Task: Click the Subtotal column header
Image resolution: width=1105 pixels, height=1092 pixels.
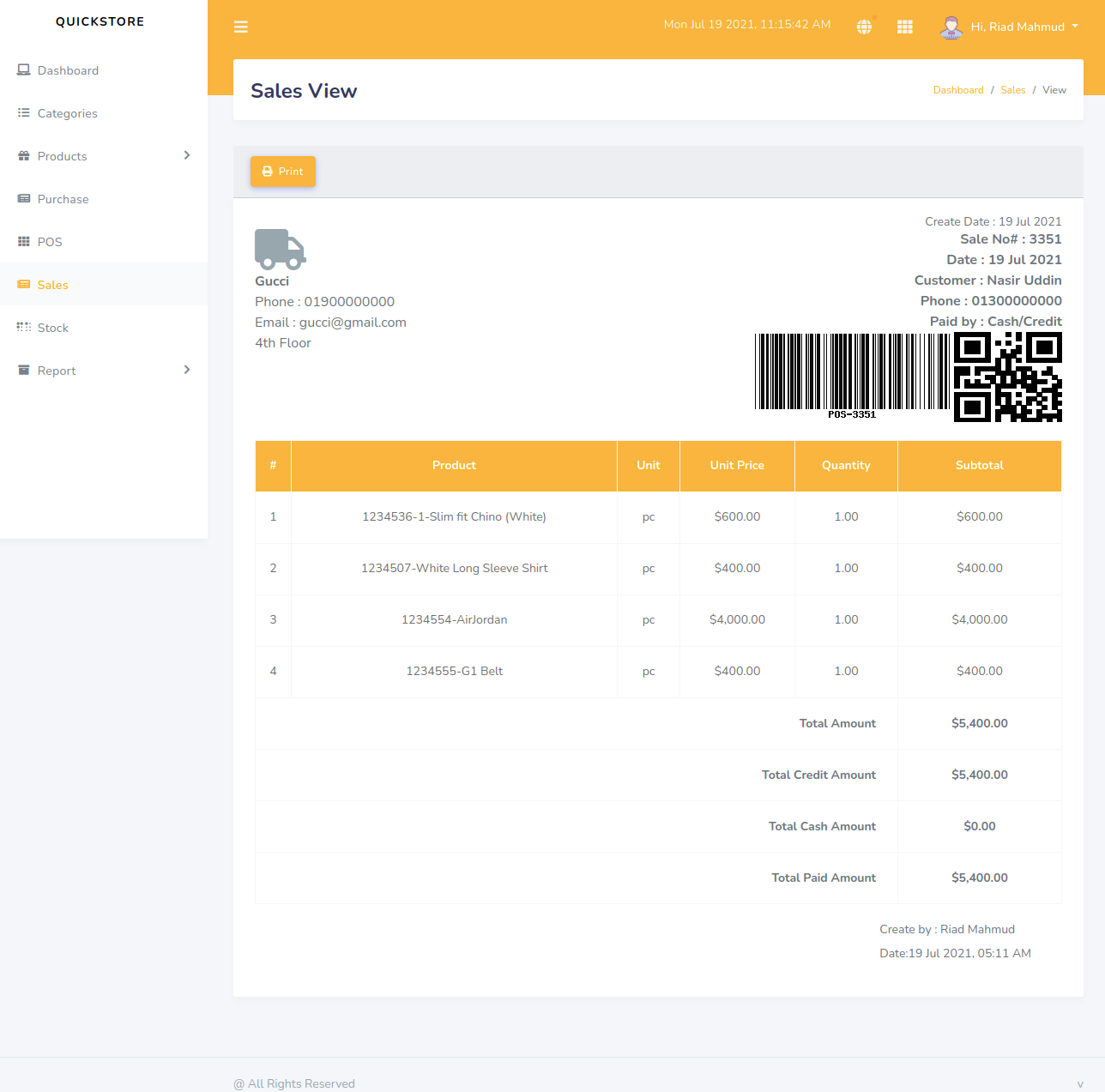Action: click(980, 465)
